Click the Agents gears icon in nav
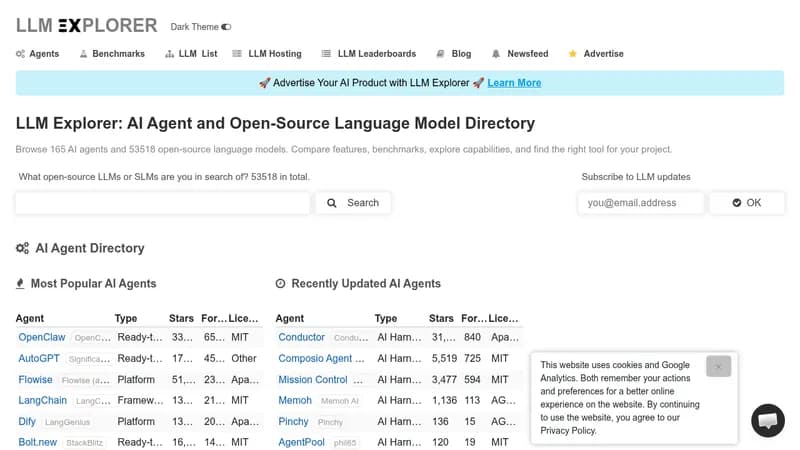Image resolution: width=800 pixels, height=450 pixels. pos(20,54)
